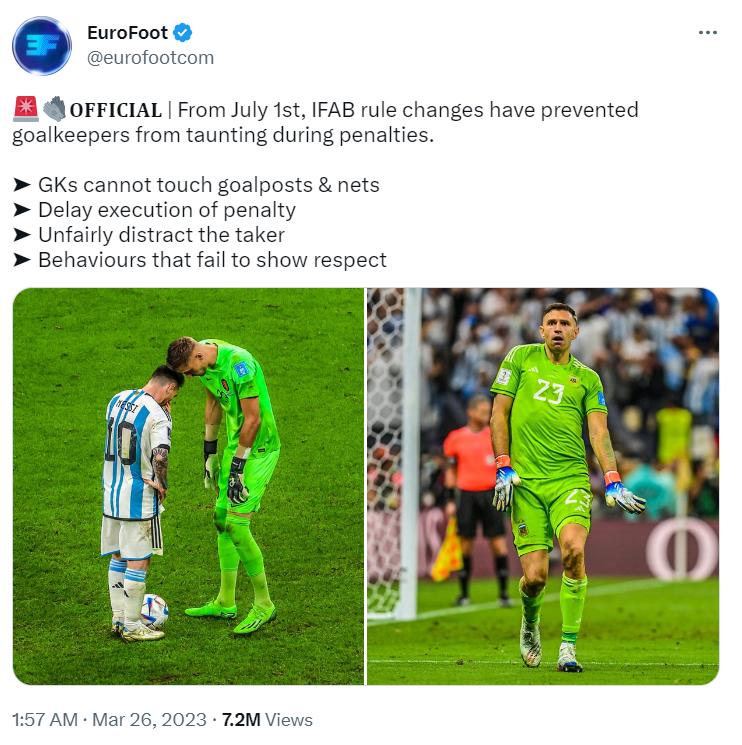Screen dimensions: 742x745
Task: Open the photo of goalkeeper number 23
Action: [x=543, y=486]
